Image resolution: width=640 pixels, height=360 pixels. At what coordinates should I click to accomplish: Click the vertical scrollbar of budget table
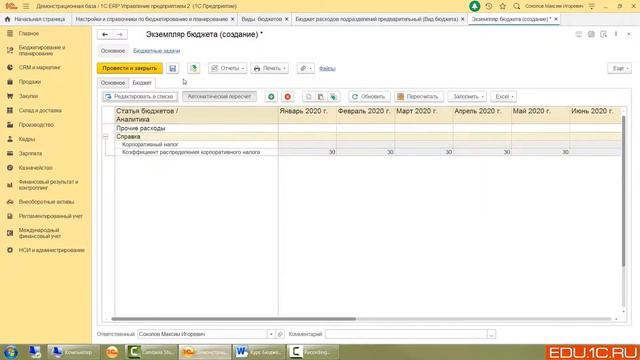[623, 191]
